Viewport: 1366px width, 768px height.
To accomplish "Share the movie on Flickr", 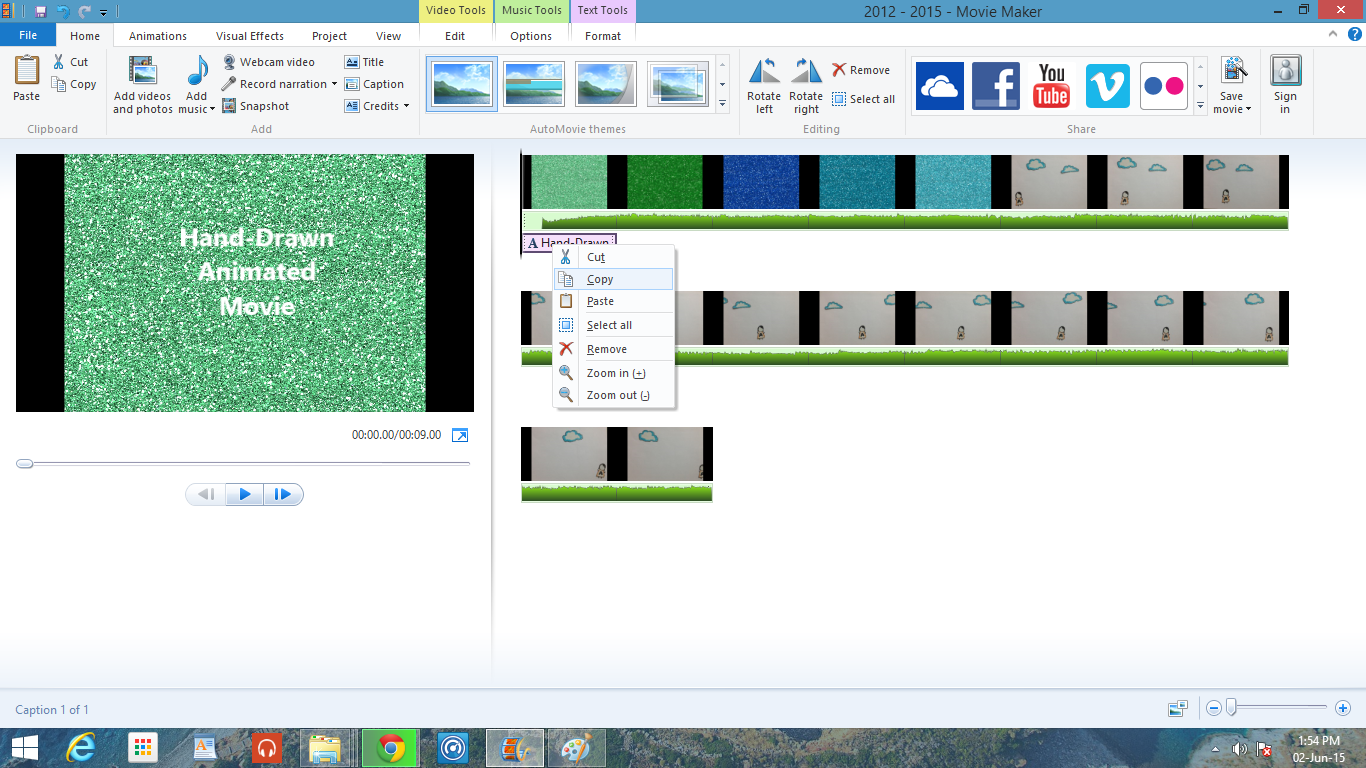I will (x=1164, y=86).
